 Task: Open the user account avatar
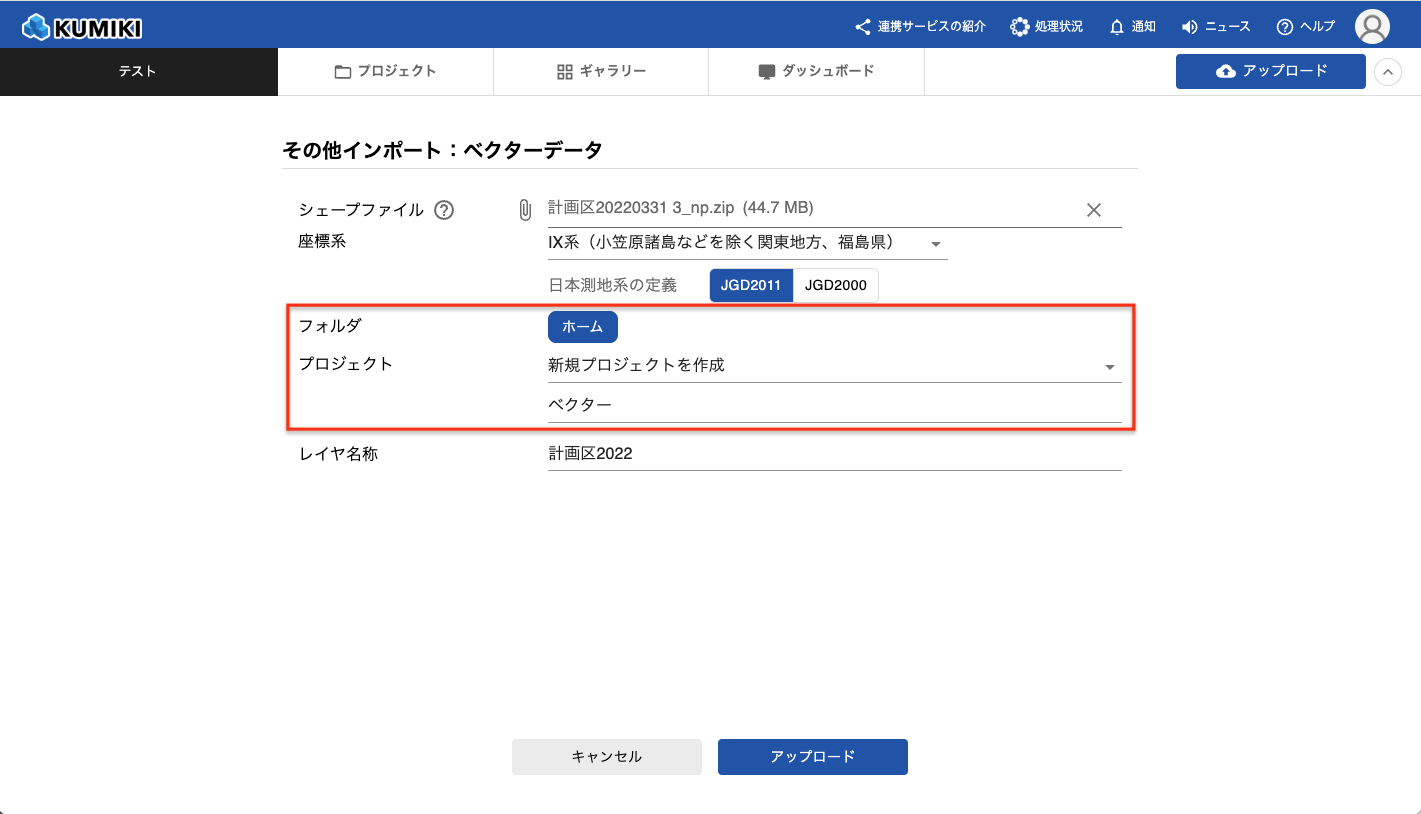(x=1372, y=27)
